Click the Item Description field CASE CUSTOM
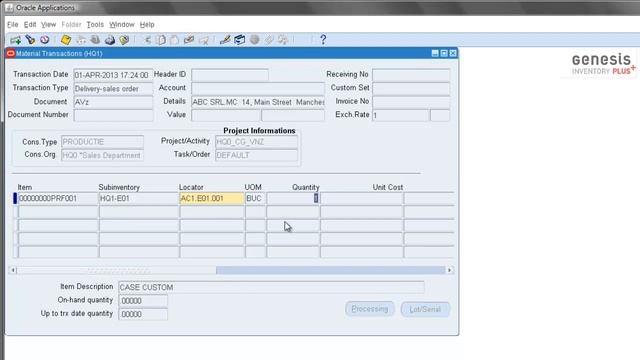This screenshot has height=360, width=640. point(271,287)
